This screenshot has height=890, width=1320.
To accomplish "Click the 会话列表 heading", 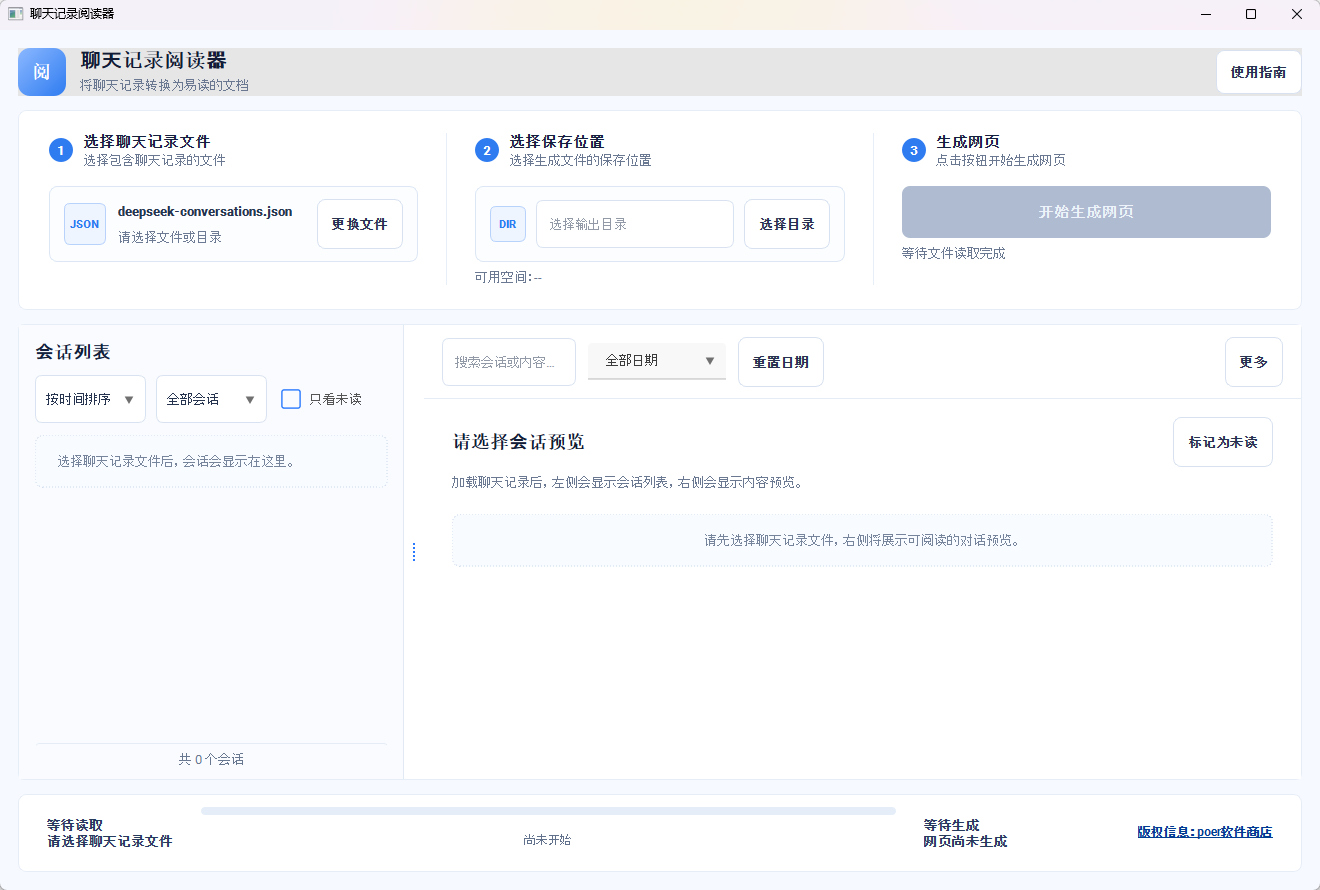I will pos(73,352).
